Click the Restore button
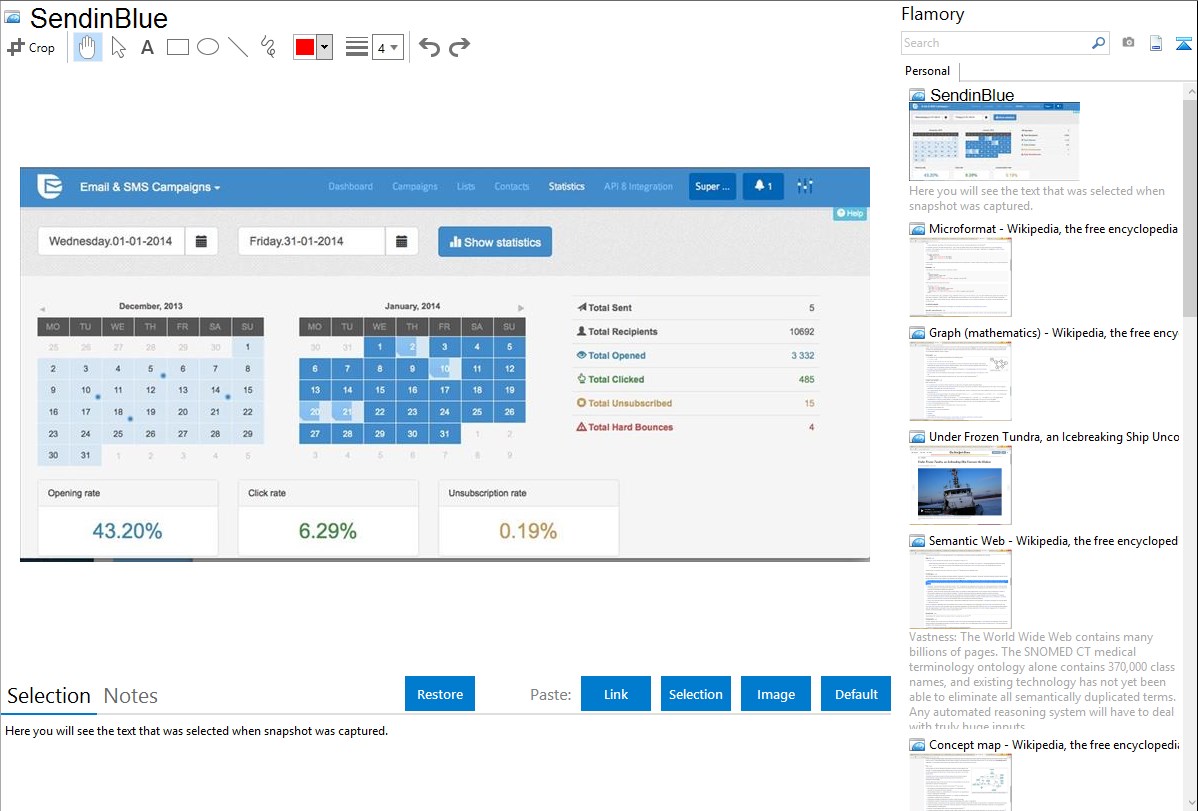 [440, 694]
